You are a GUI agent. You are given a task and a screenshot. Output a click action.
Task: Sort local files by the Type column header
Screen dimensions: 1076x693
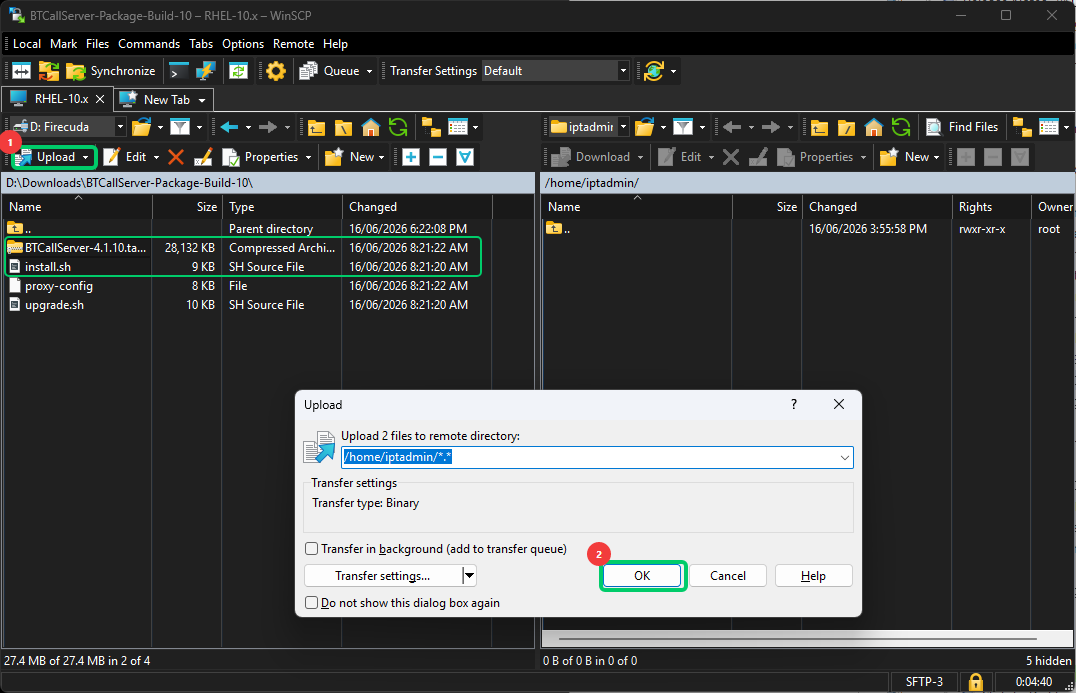coord(281,207)
